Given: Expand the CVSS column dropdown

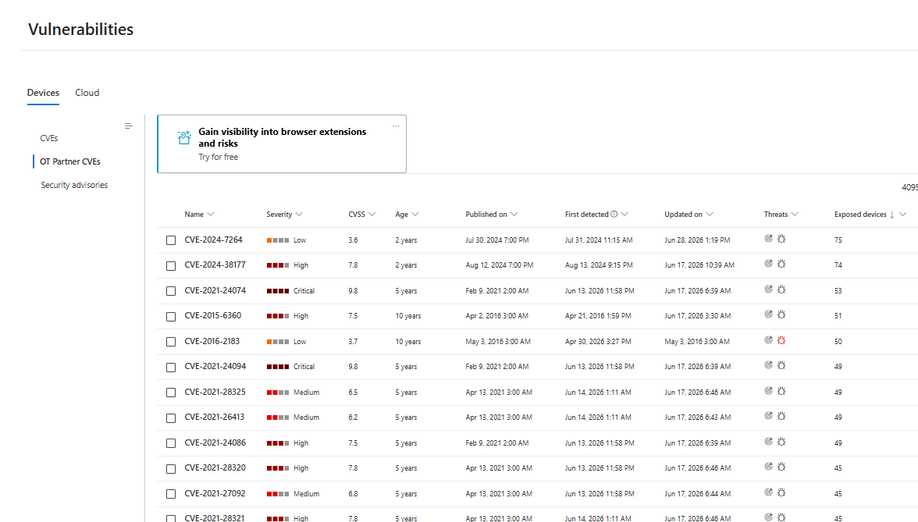Looking at the screenshot, I should click(372, 214).
